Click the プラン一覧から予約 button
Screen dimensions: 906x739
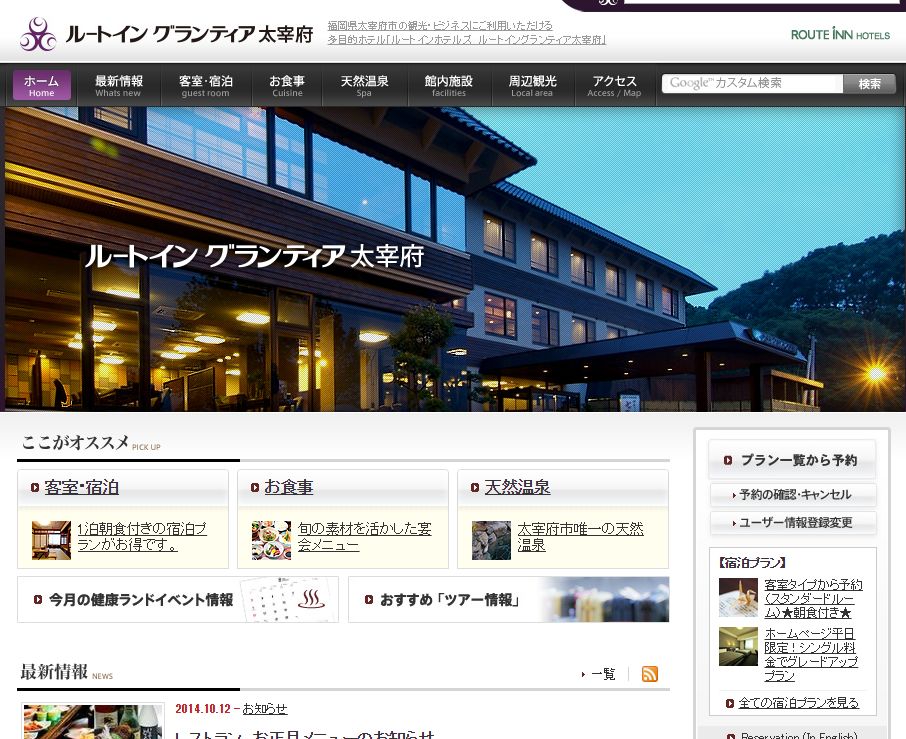[792, 460]
